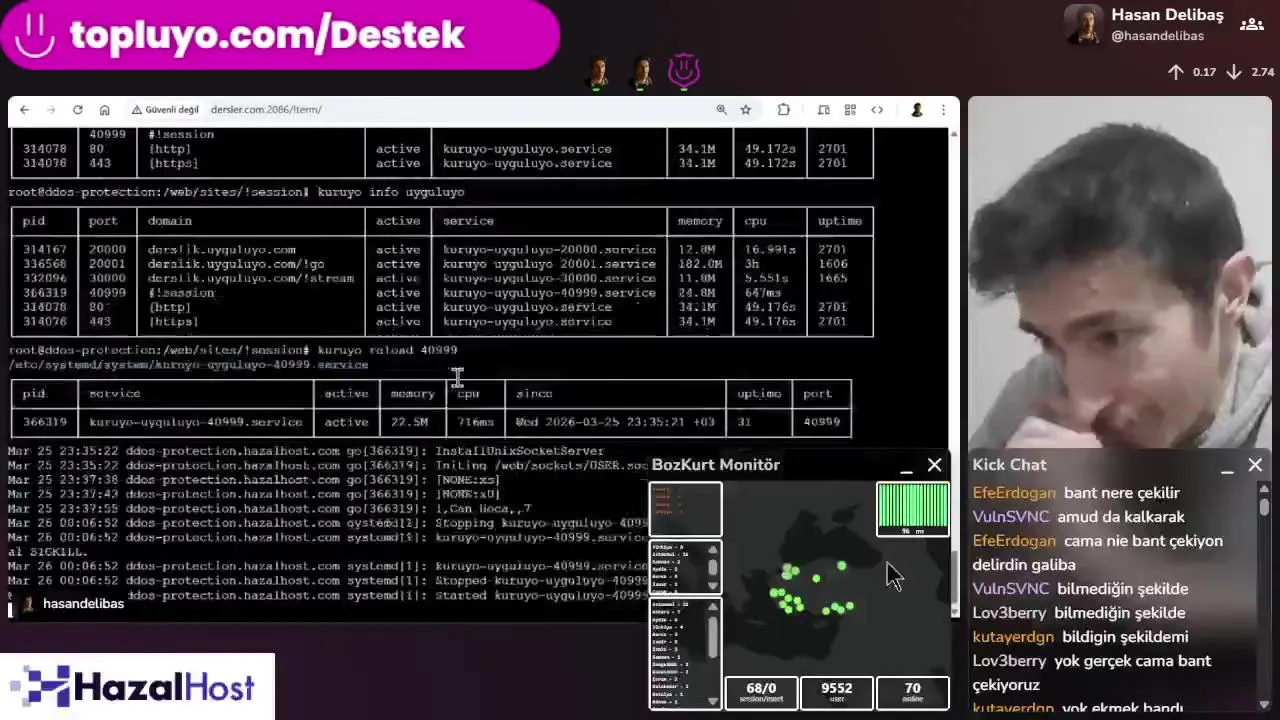Click the 9552 user counter
This screenshot has width=1280, height=720.
[x=836, y=692]
